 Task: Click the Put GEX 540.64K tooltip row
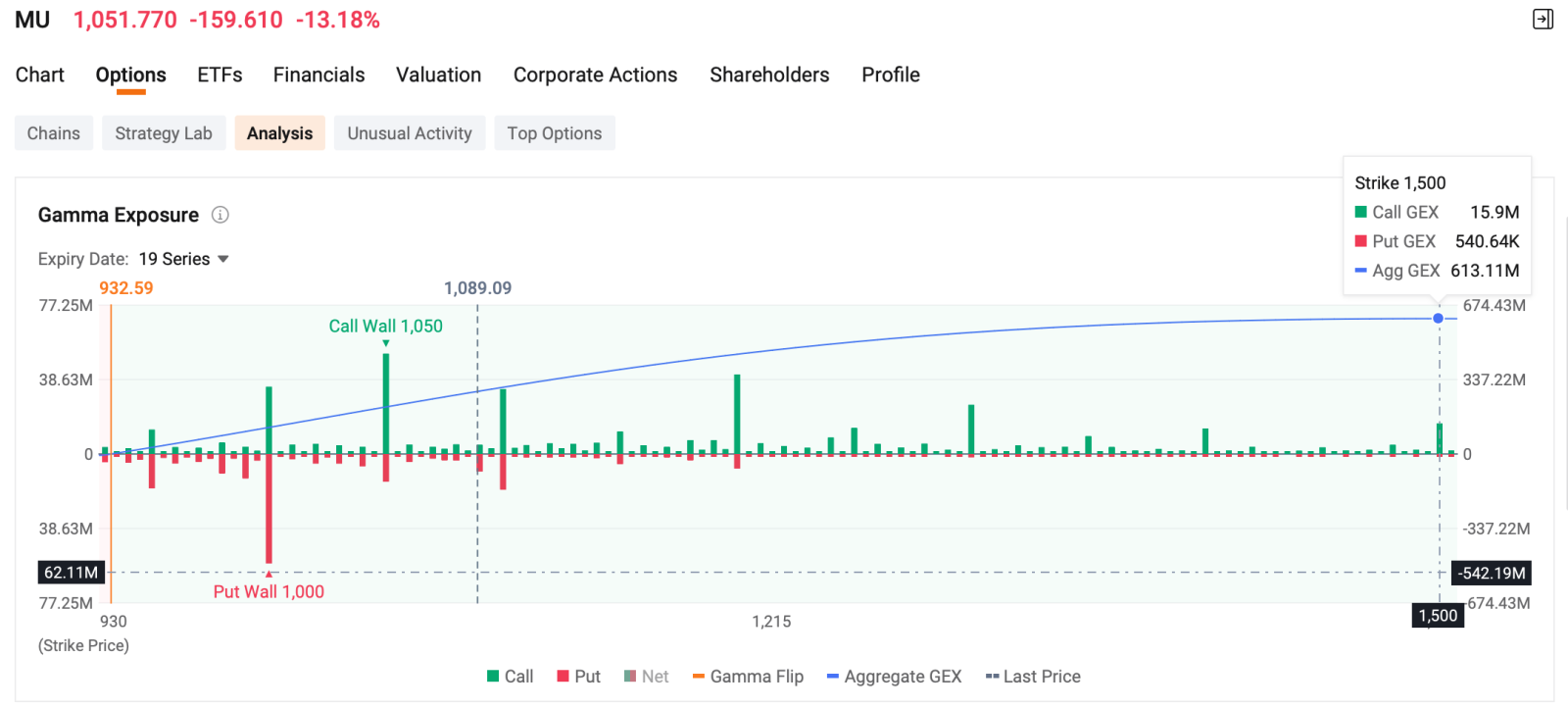[x=1437, y=241]
